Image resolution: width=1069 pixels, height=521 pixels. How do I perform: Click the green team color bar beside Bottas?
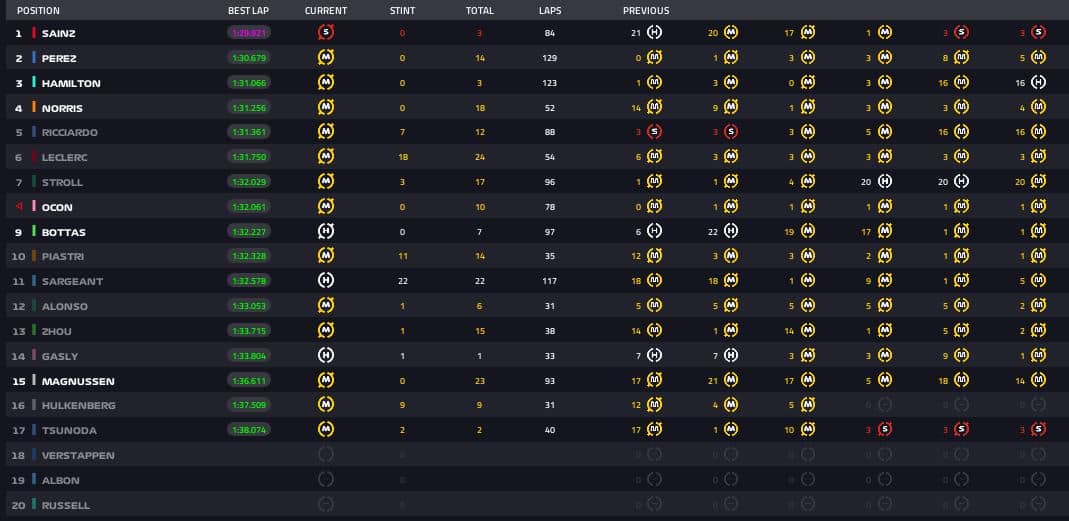[x=33, y=231]
